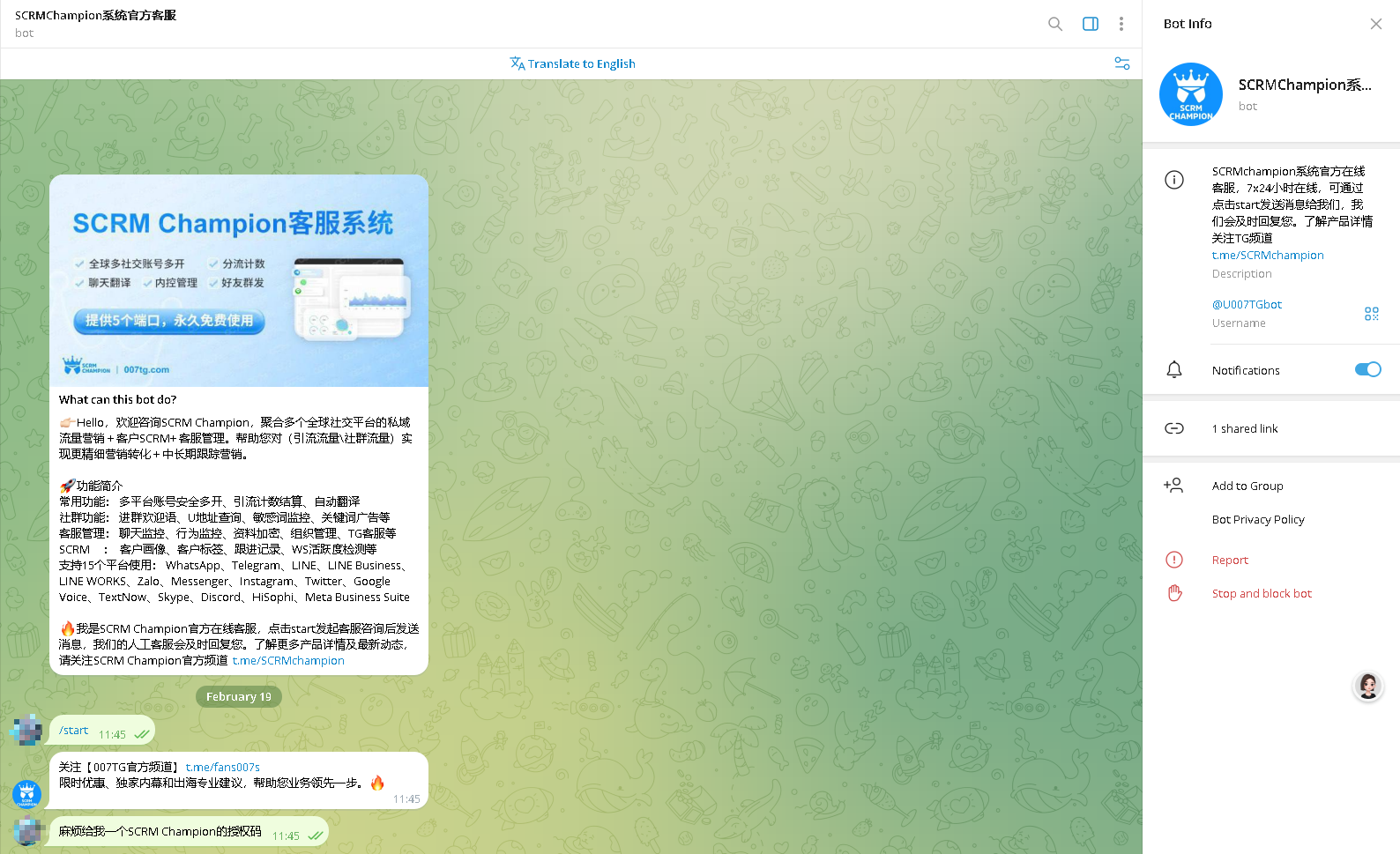Open translation settings icon
This screenshot has width=1400, height=854.
click(1121, 63)
